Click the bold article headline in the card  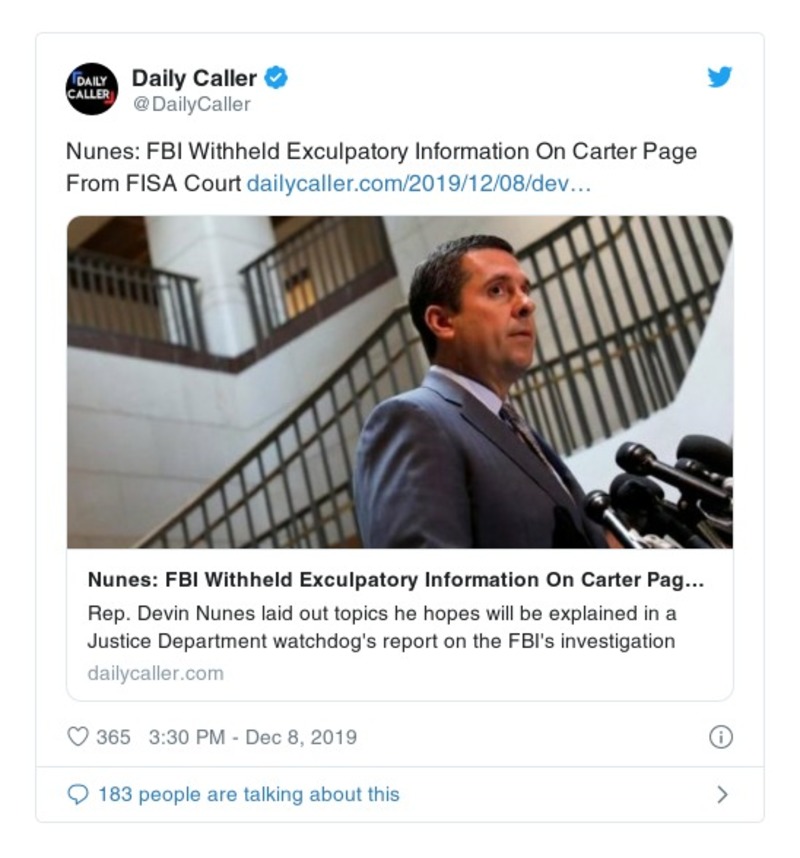(x=396, y=580)
